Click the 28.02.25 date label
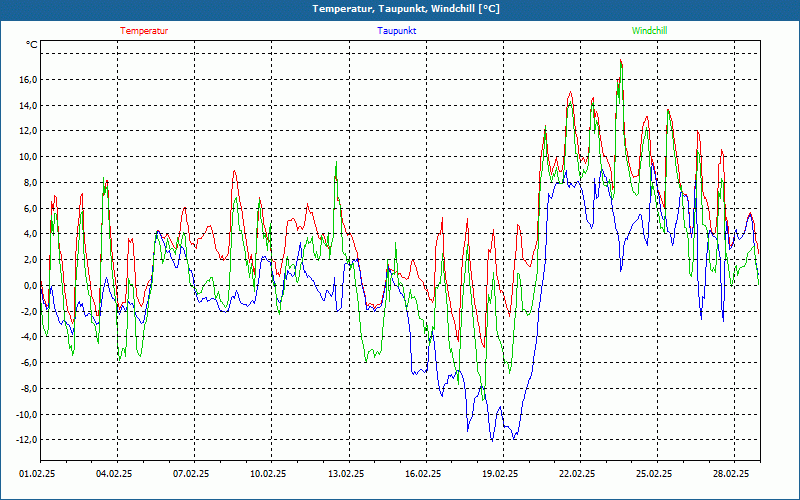This screenshot has width=800, height=500. tap(731, 474)
